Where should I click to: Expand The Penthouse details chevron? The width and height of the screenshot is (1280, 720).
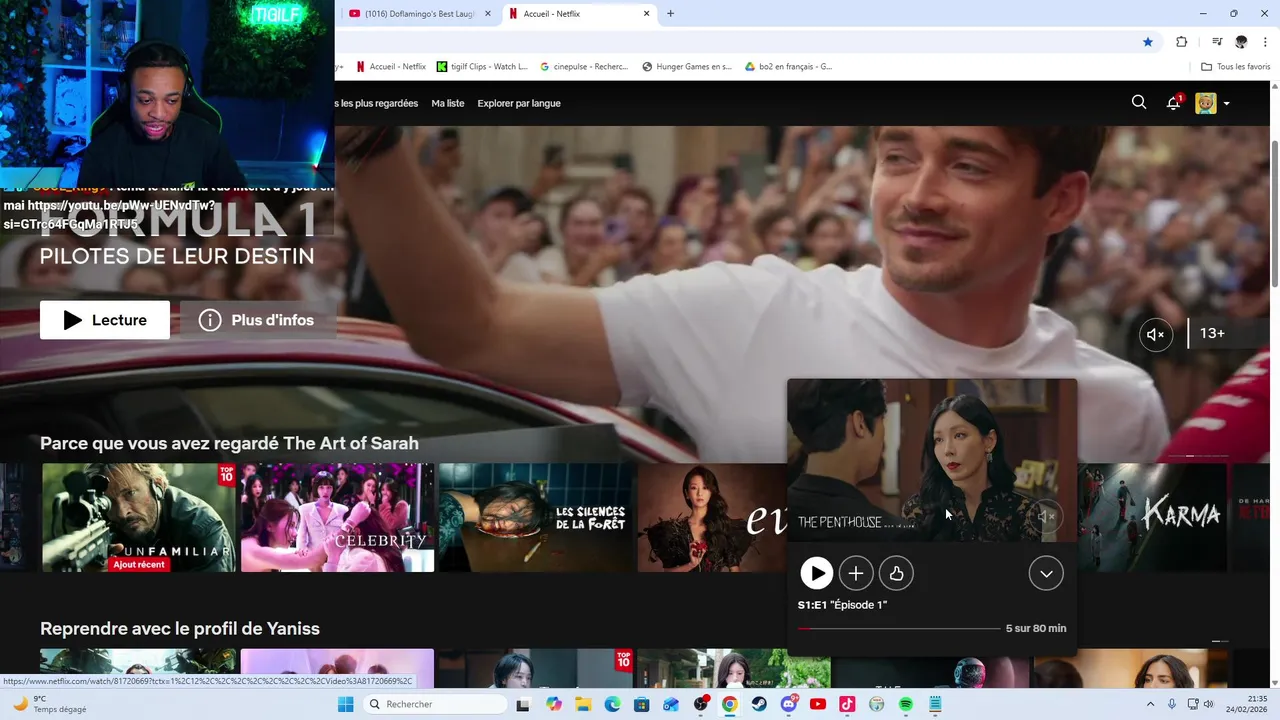pos(1046,573)
